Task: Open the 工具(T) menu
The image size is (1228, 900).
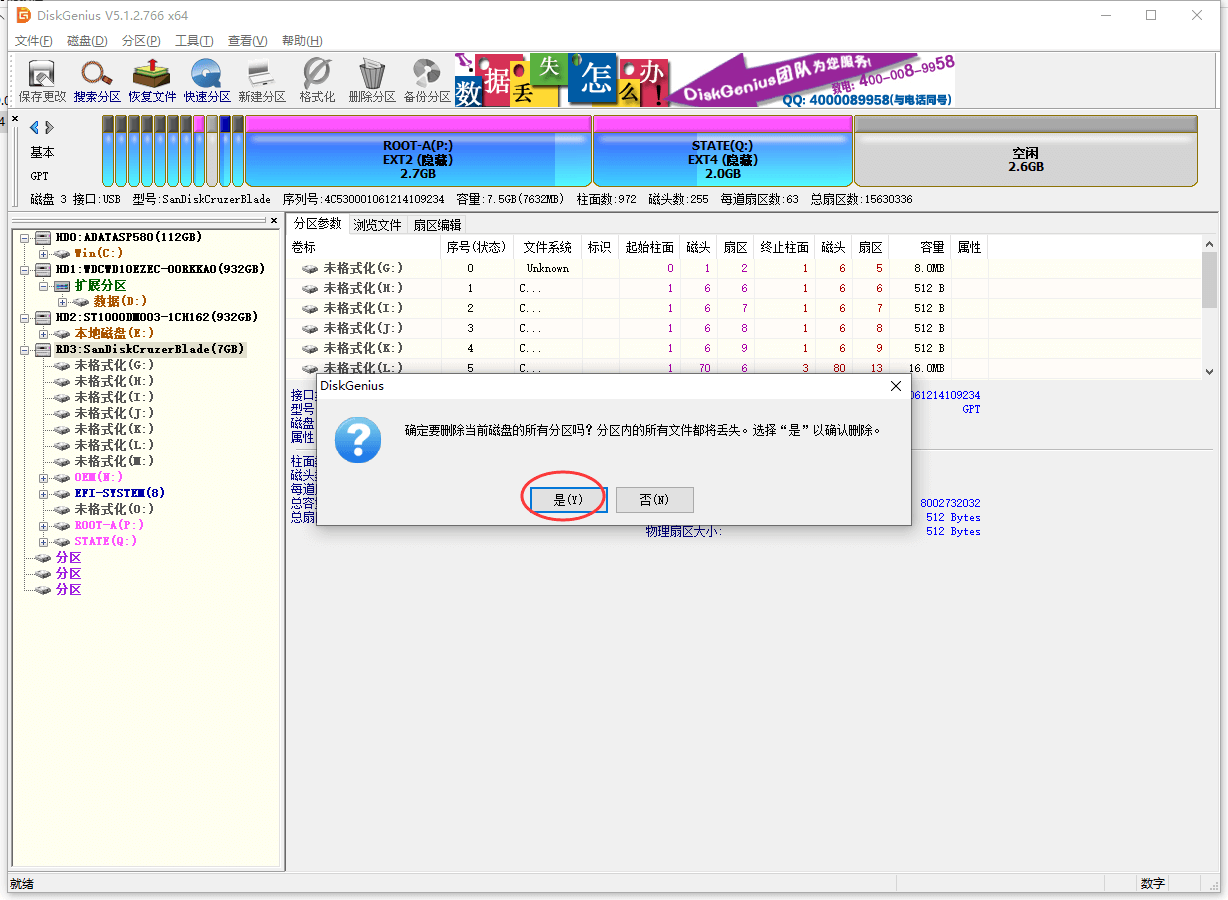Action: 194,41
